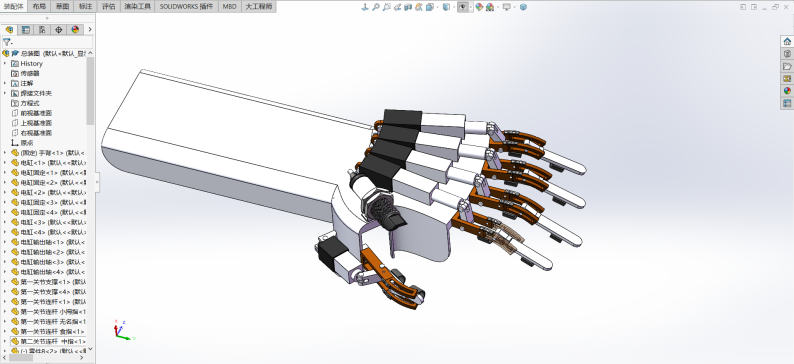Switch to ConfigurationManager tab icon
The width and height of the screenshot is (794, 364).
tap(42, 29)
